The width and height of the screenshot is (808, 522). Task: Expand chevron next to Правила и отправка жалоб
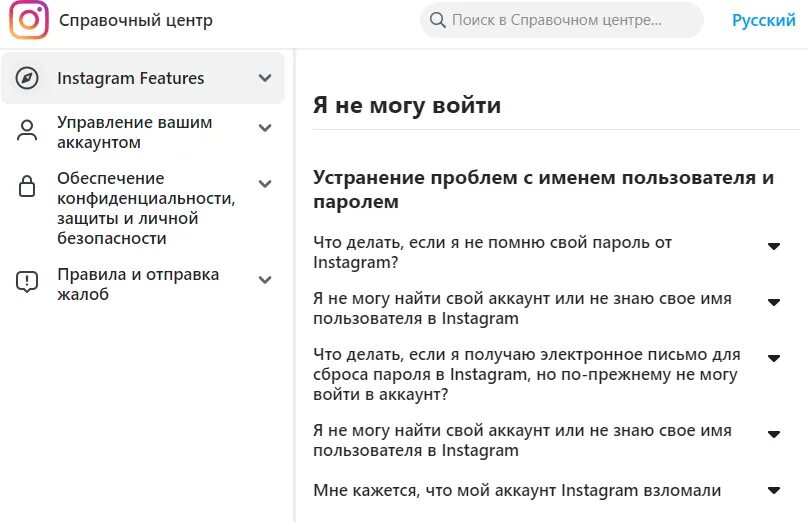(265, 280)
